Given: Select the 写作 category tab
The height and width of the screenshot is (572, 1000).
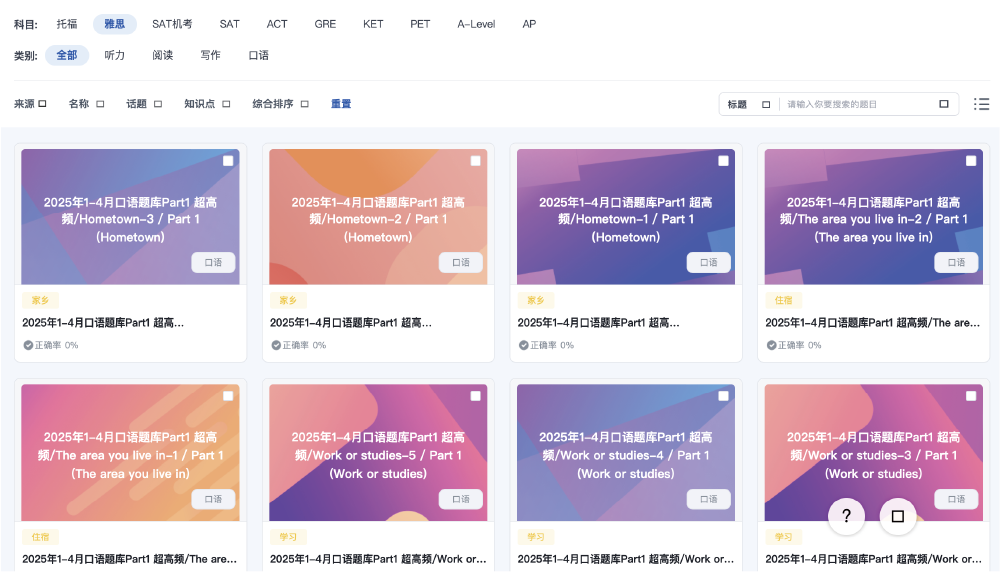Looking at the screenshot, I should click(210, 56).
